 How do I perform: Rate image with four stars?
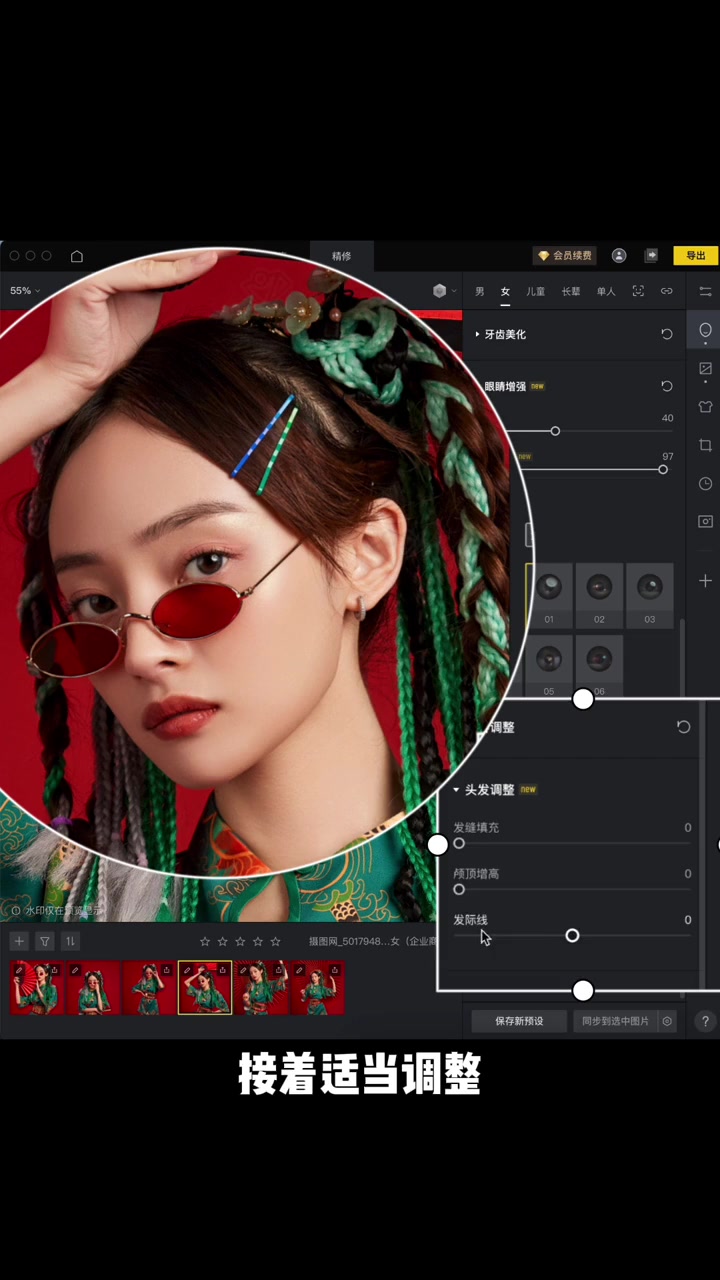point(258,941)
